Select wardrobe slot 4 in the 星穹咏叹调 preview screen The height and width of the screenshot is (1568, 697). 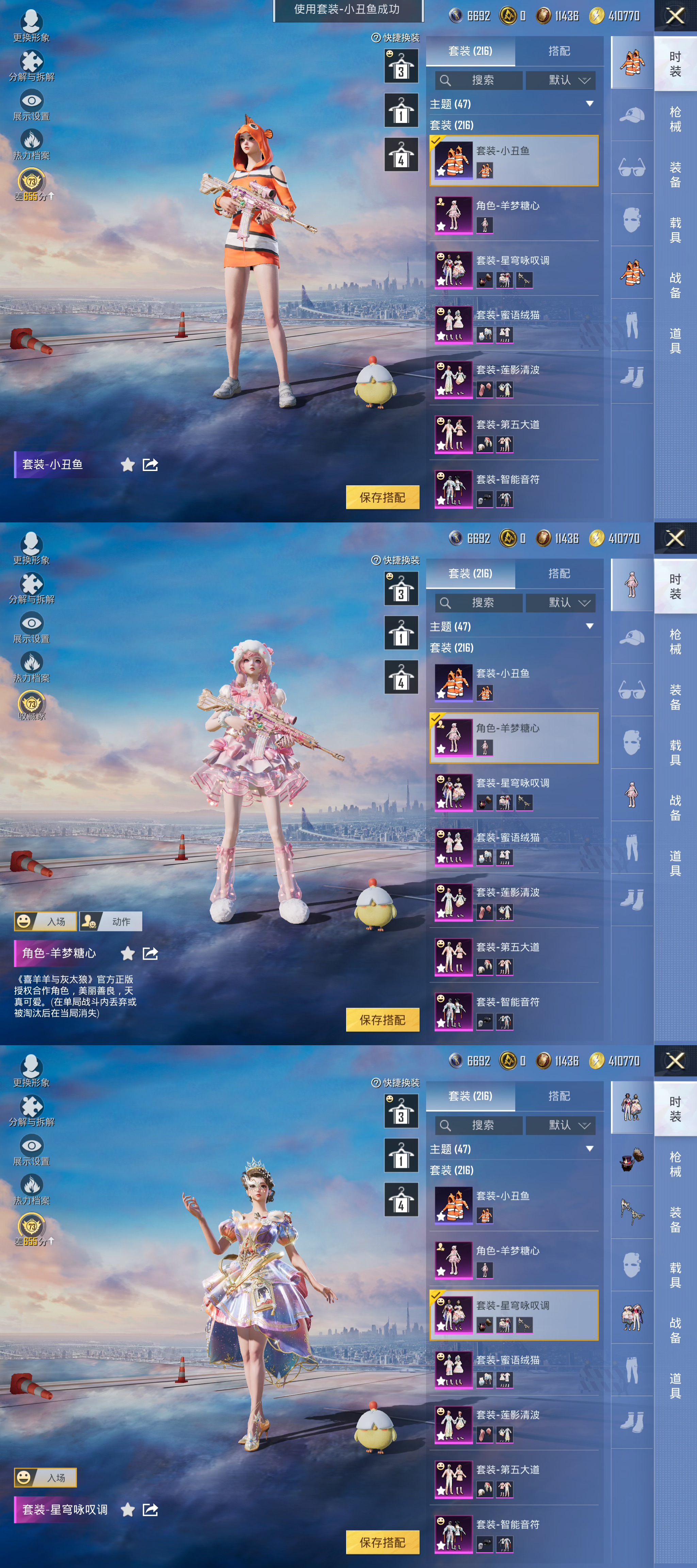click(x=401, y=1199)
